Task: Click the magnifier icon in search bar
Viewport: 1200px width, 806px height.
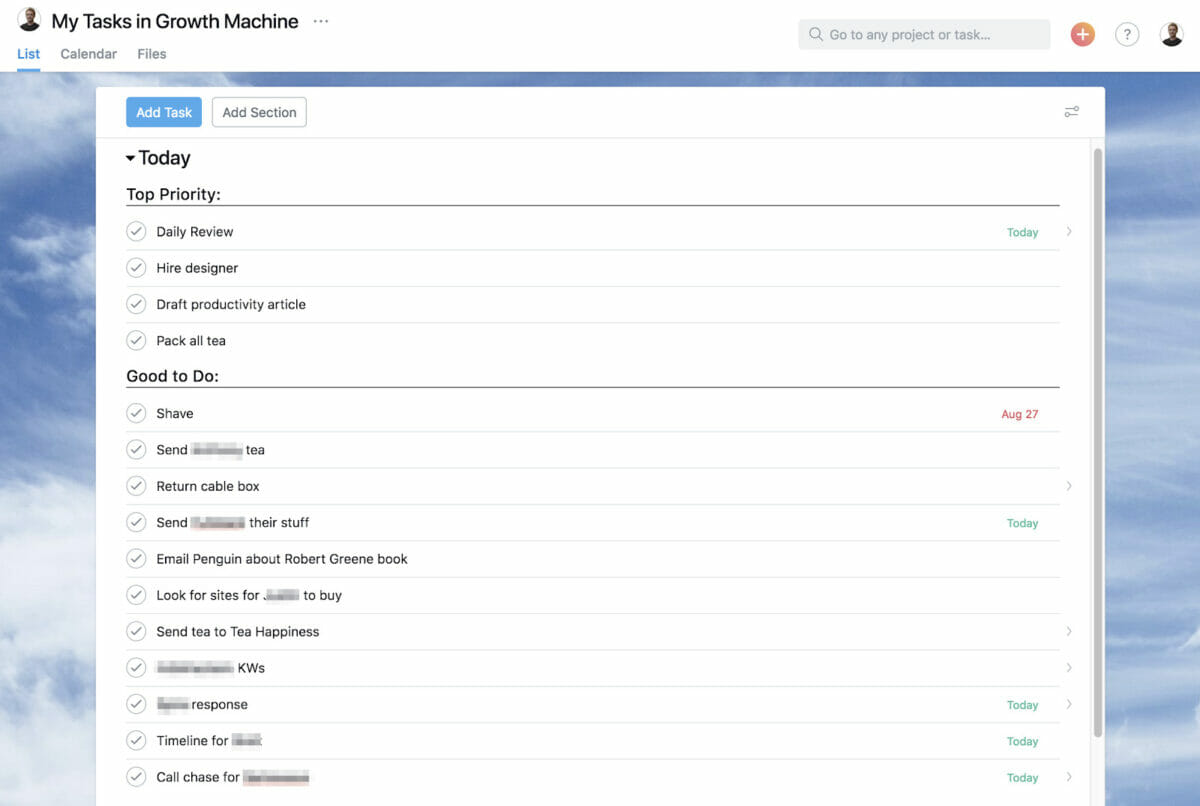Action: point(816,34)
